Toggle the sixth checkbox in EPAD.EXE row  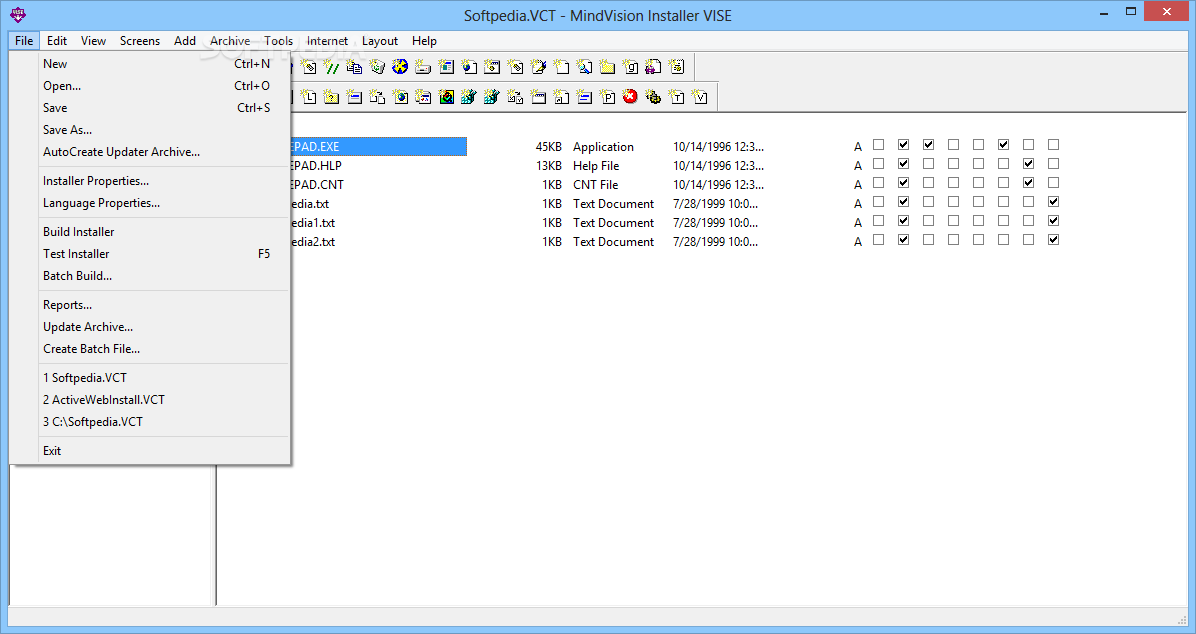click(1004, 144)
